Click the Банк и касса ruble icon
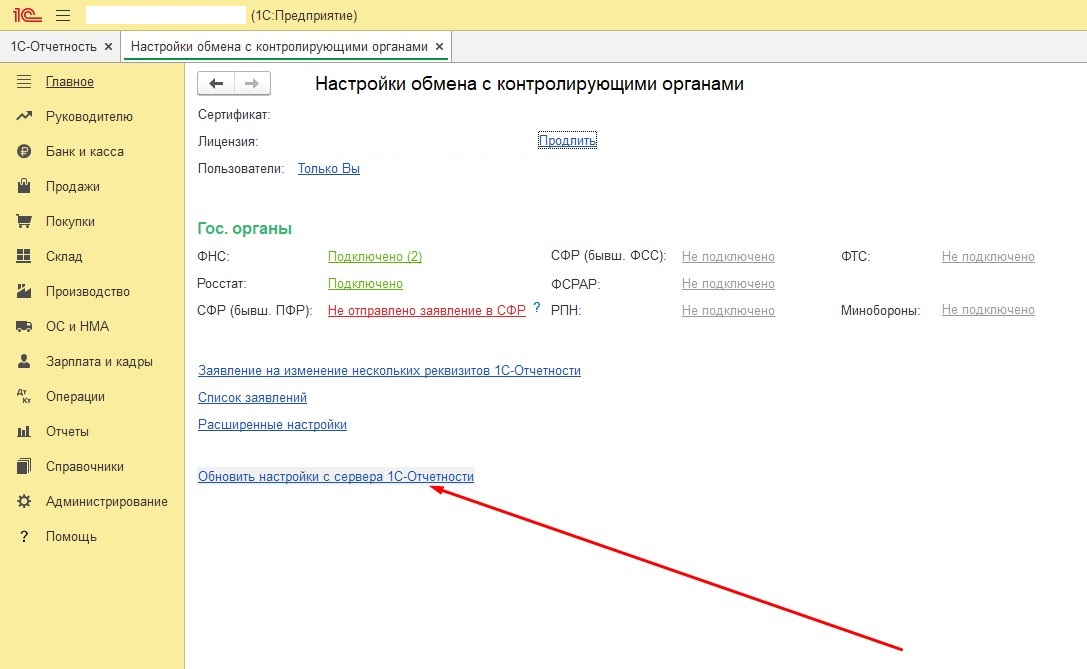This screenshot has height=669, width=1087. tap(24, 151)
